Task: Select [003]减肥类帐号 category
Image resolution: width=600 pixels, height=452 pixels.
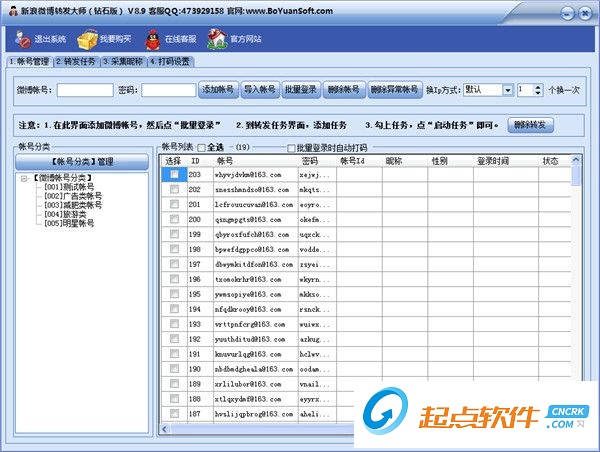Action: pyautogui.click(x=73, y=205)
